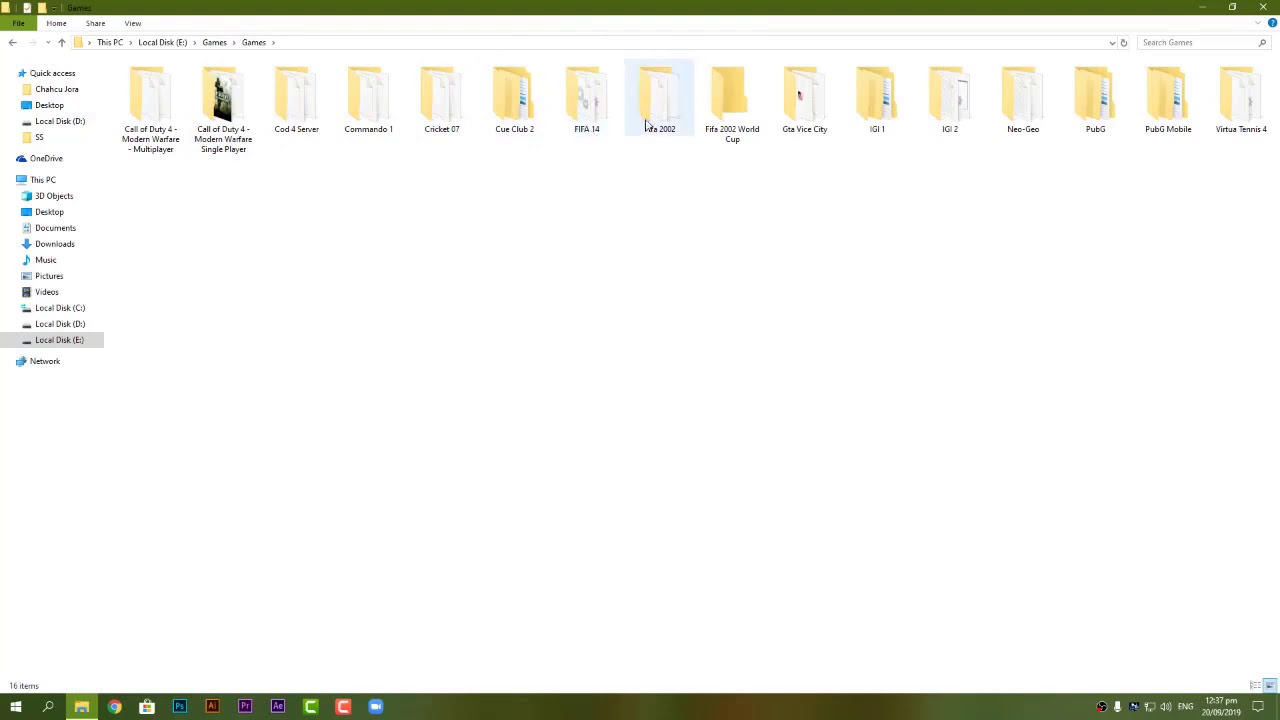Select the PubG folder

click(1095, 100)
